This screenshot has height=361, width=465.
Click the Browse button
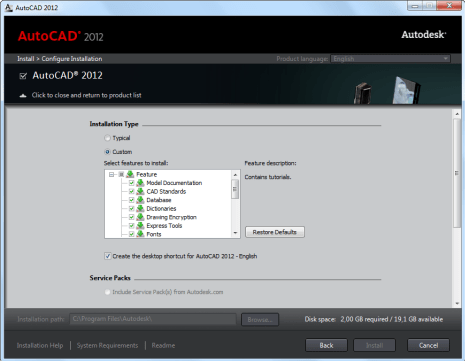coord(260,320)
